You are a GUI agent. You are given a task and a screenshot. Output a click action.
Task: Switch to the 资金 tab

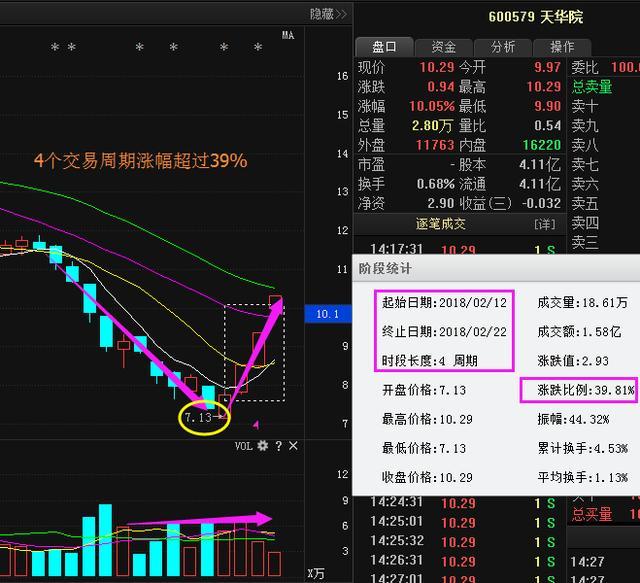coord(444,47)
